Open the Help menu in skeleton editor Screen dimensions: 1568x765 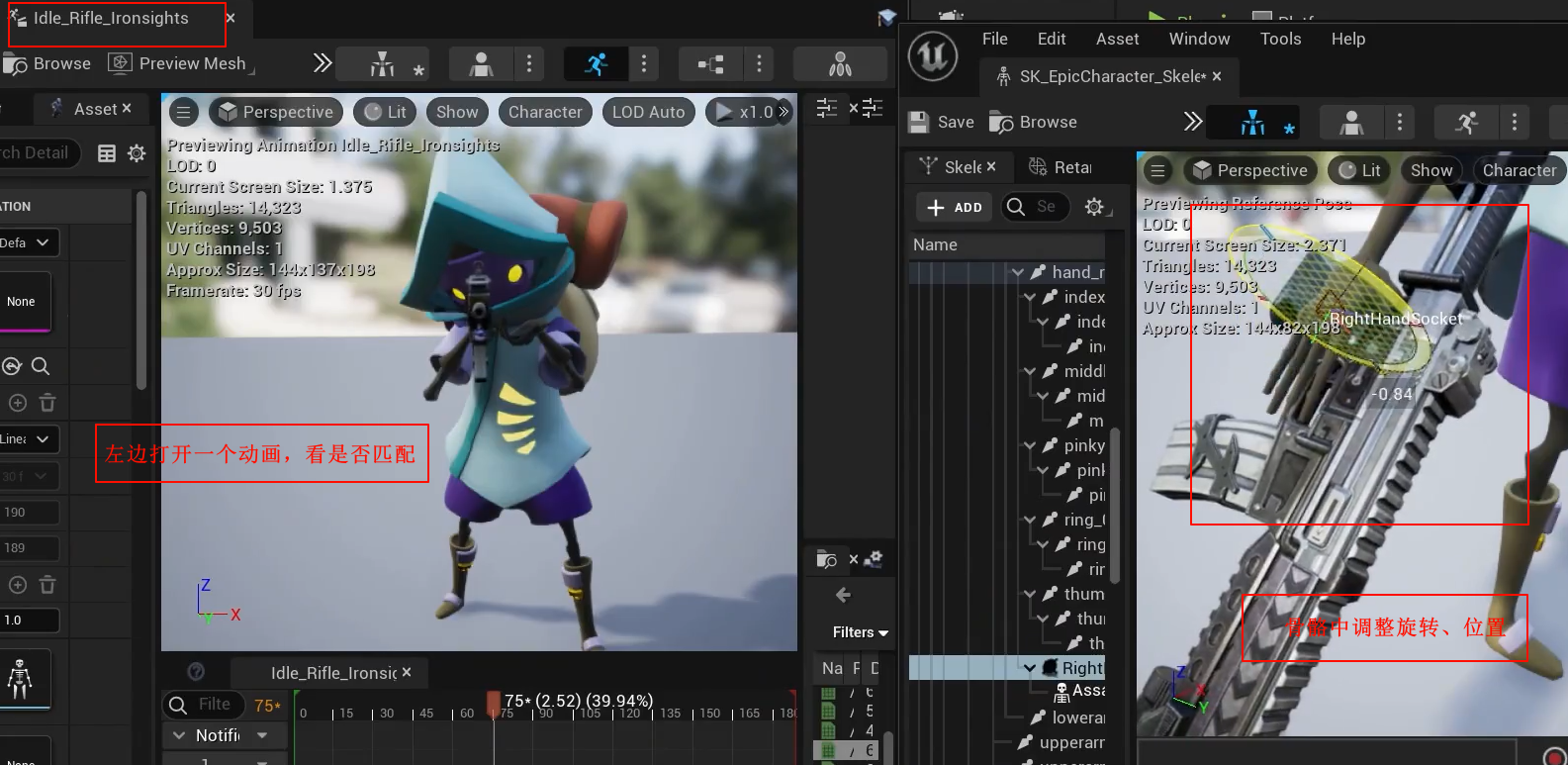[1348, 39]
